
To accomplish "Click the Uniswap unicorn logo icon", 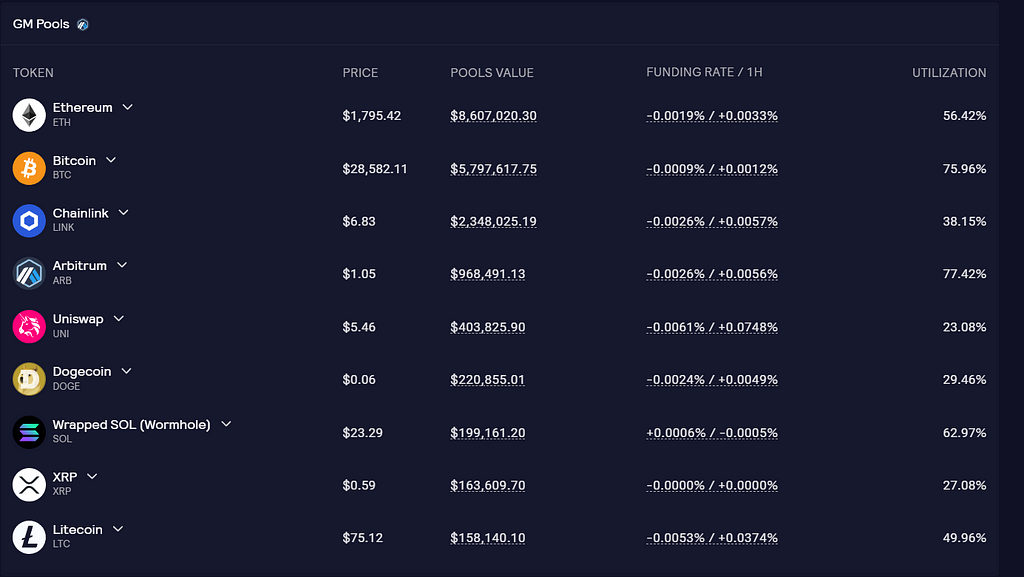I will click(29, 326).
